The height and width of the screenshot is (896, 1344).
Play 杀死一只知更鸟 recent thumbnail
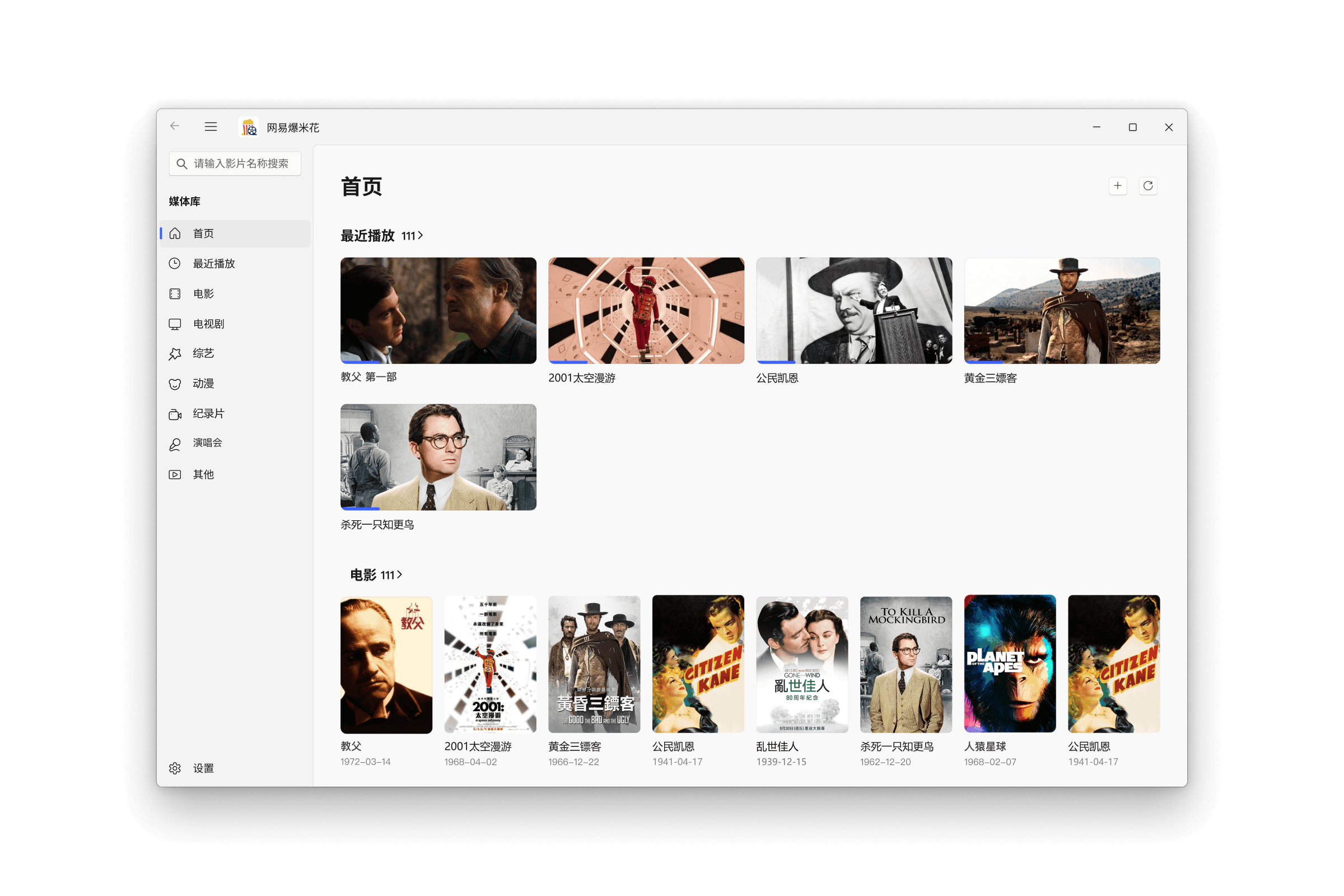pos(438,458)
